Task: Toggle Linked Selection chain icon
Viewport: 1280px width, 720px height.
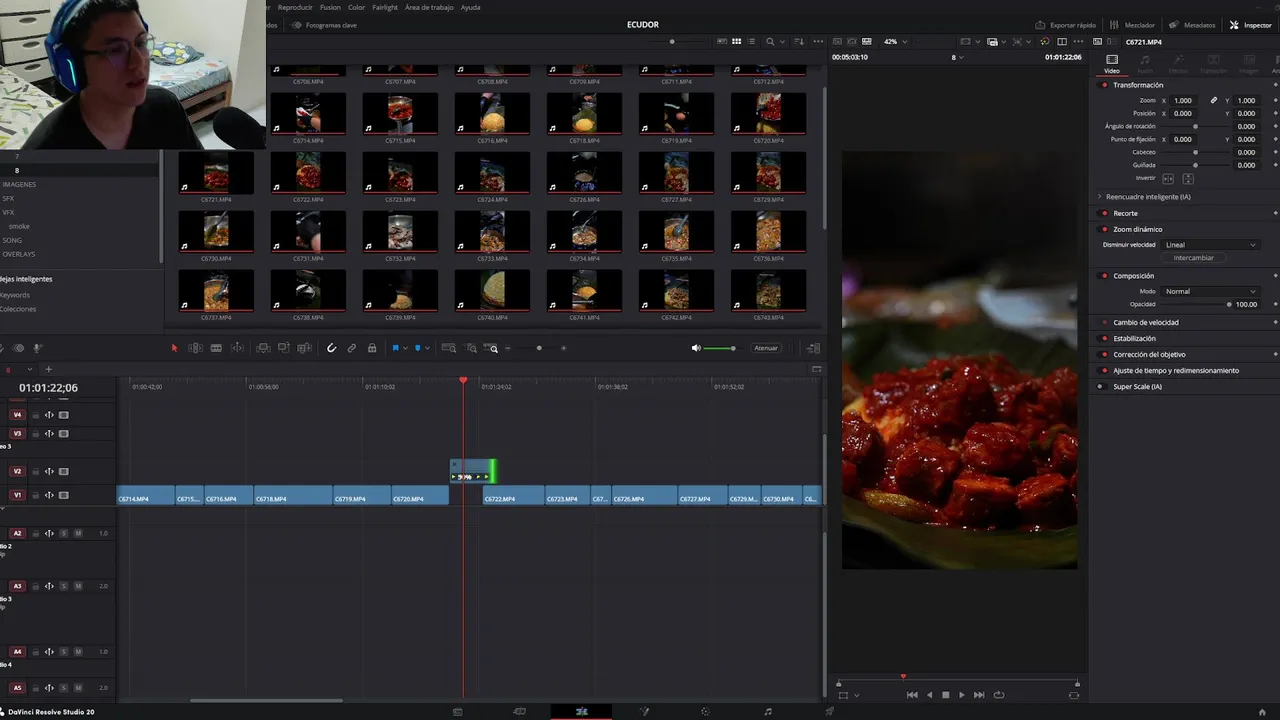Action: [352, 348]
